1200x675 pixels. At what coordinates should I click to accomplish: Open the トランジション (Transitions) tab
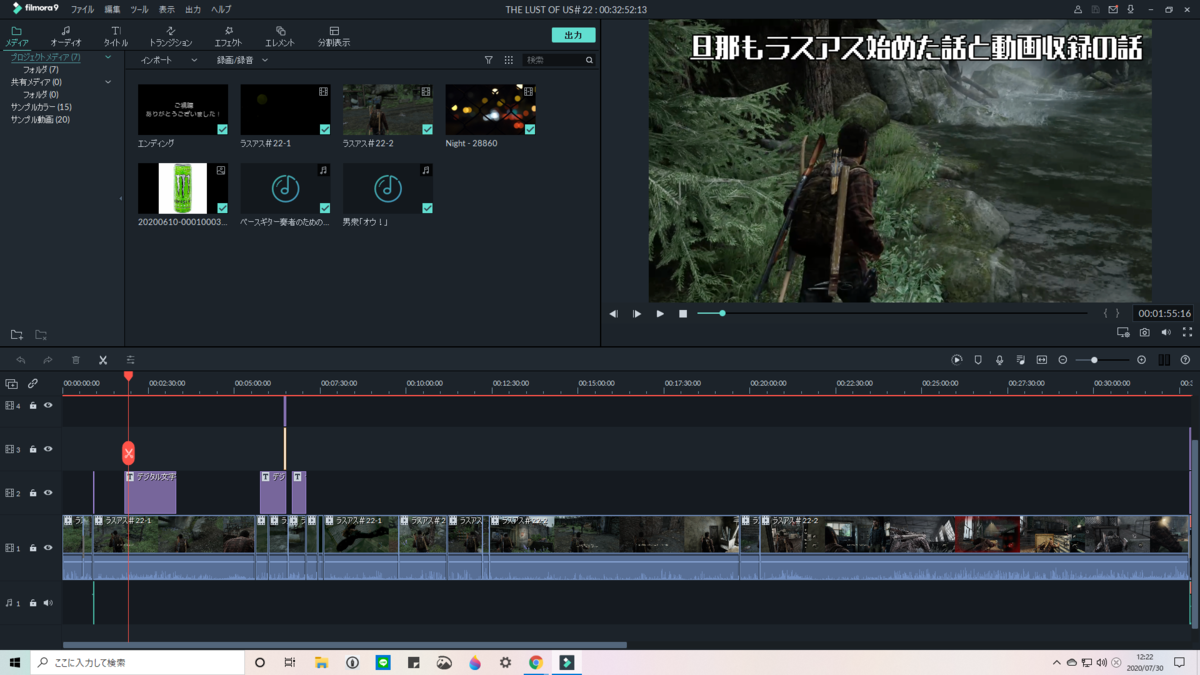pyautogui.click(x=170, y=37)
